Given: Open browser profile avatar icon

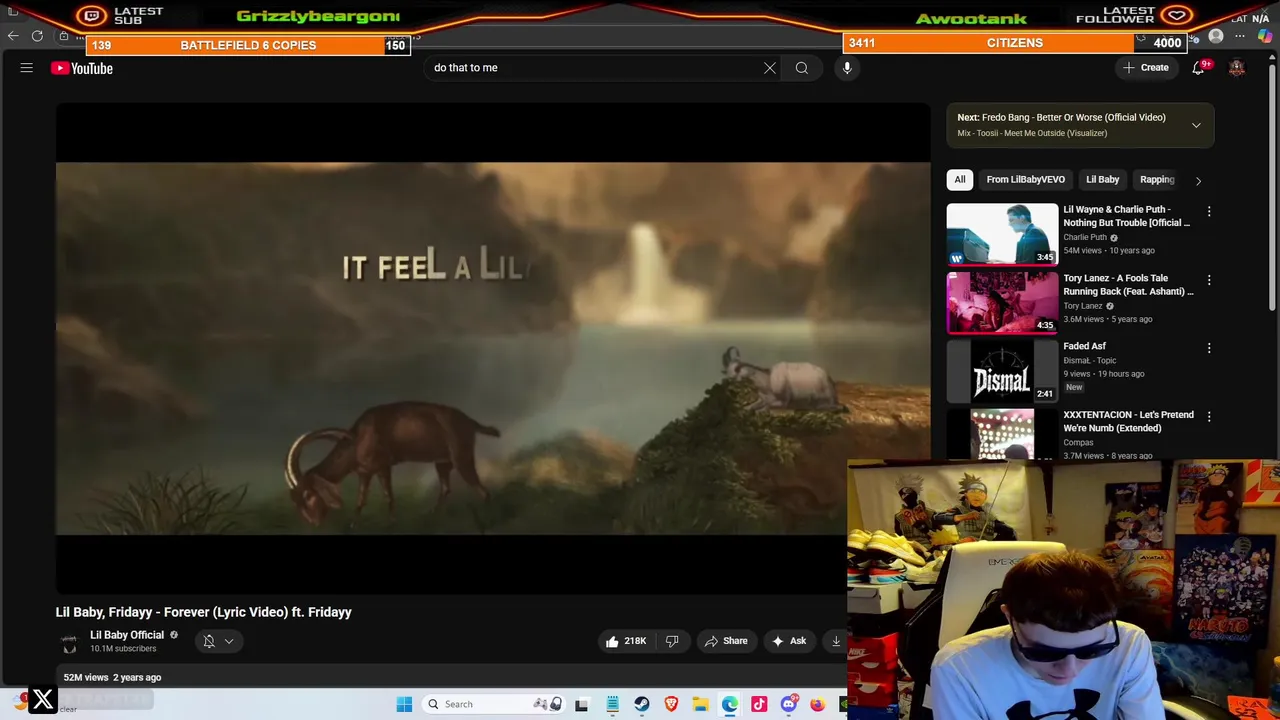Looking at the screenshot, I should tap(1216, 36).
